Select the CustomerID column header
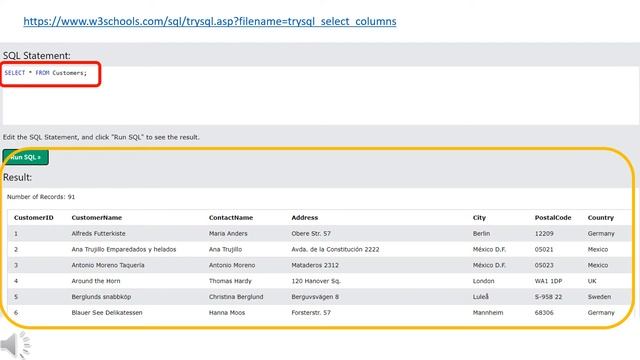The image size is (640, 360). pos(33,218)
